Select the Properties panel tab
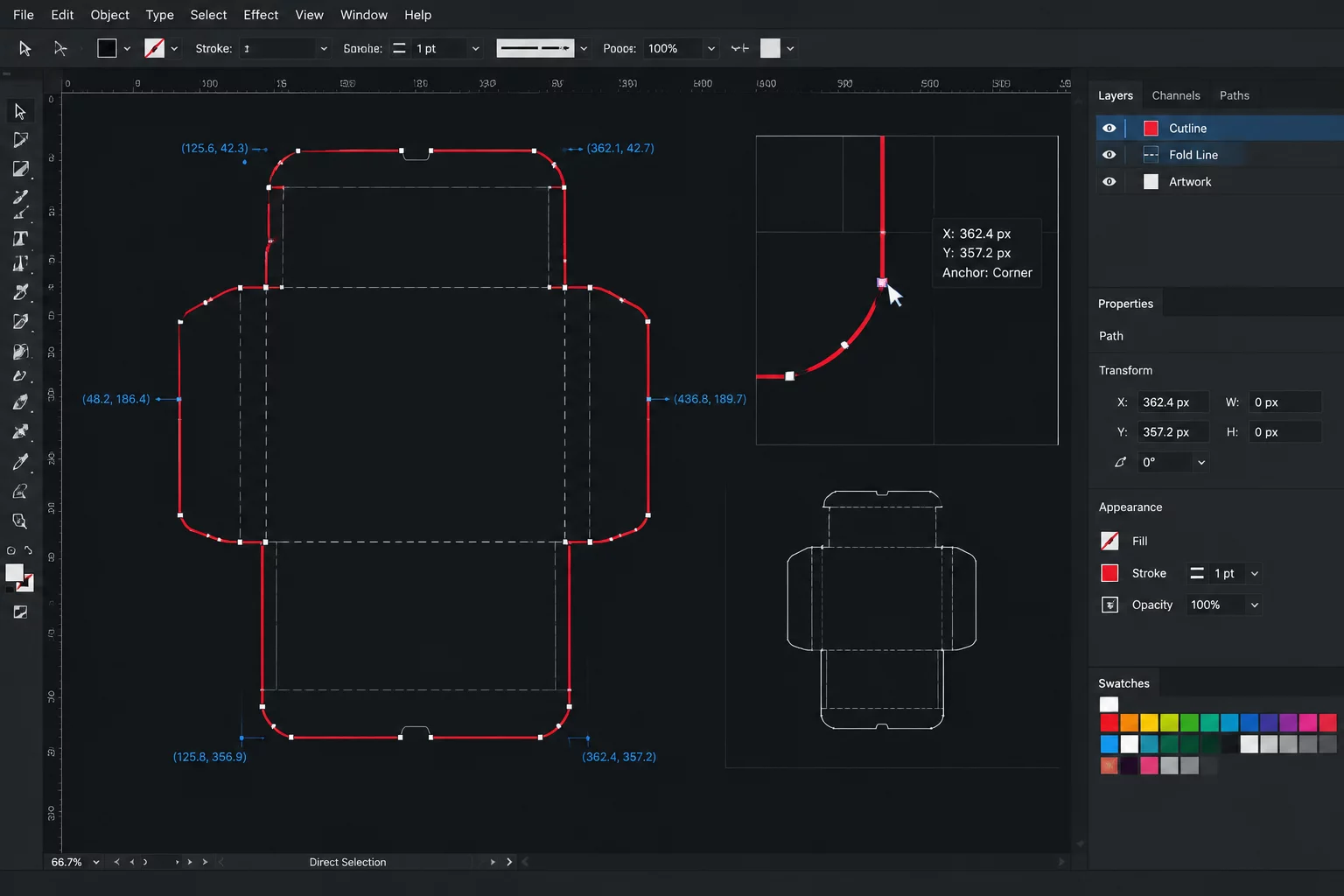This screenshot has height=896, width=1344. coord(1125,304)
